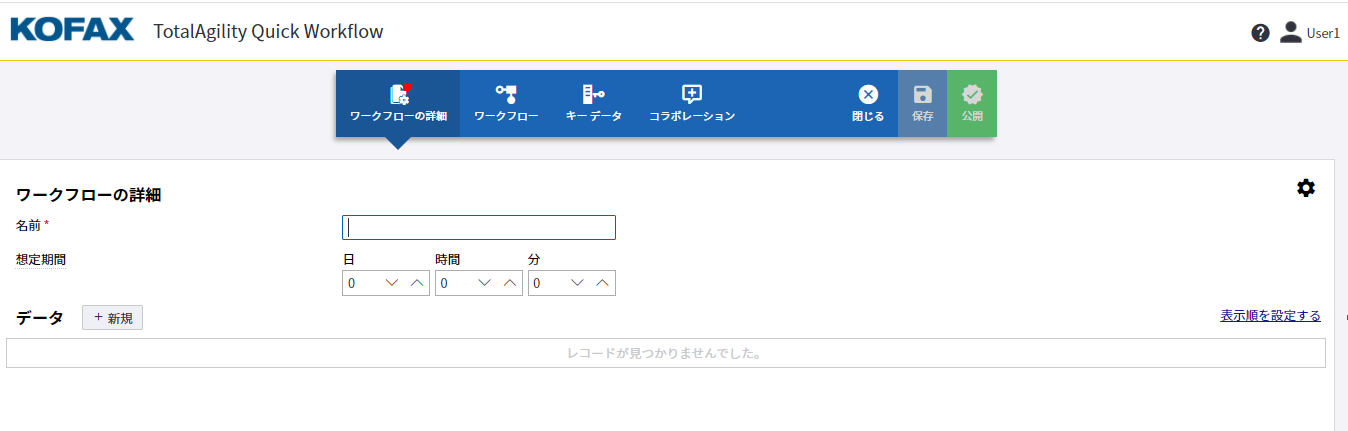Switch to the ワークフロー tab
The width and height of the screenshot is (1348, 431).
pyautogui.click(x=506, y=104)
